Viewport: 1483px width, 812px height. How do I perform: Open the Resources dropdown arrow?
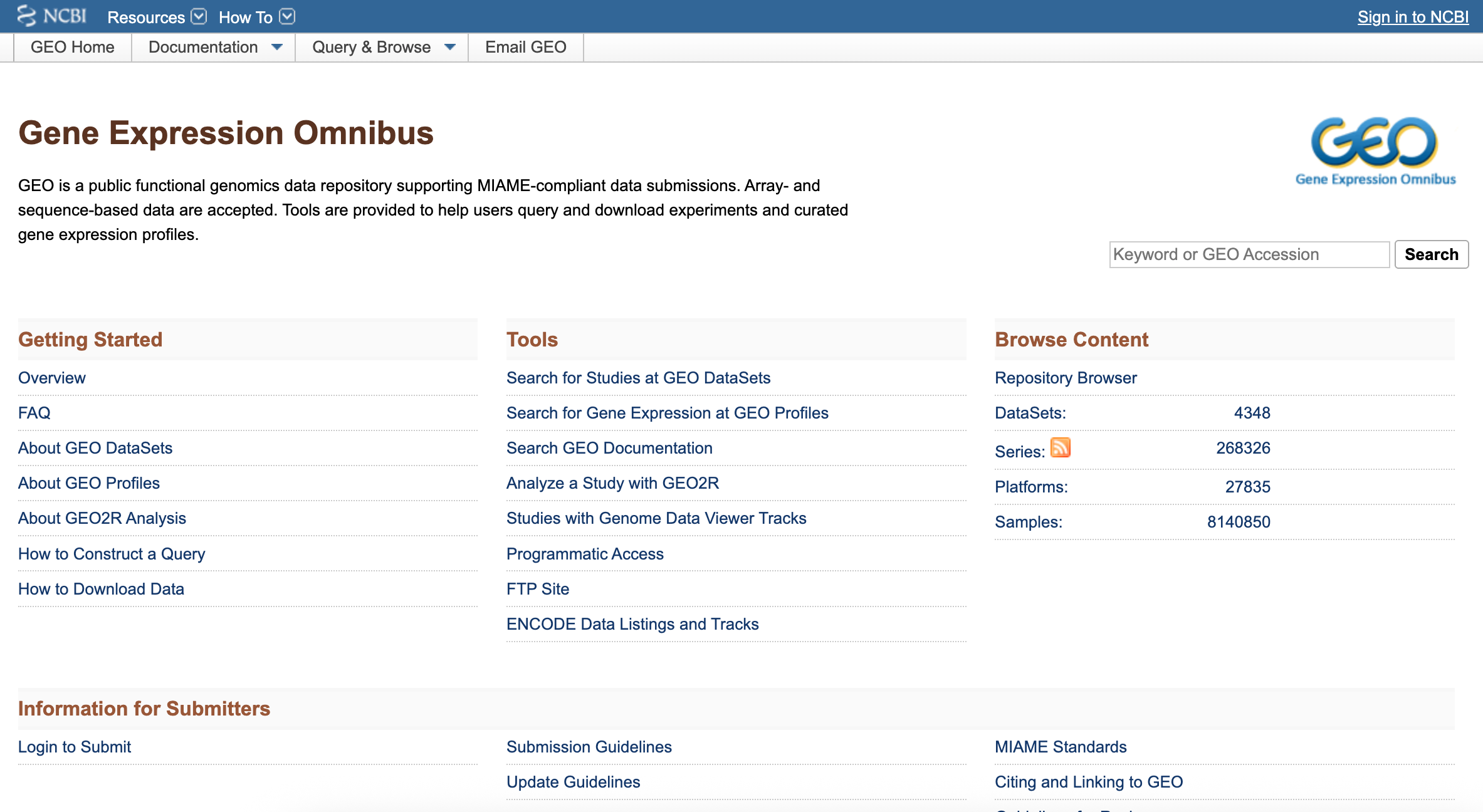click(199, 17)
